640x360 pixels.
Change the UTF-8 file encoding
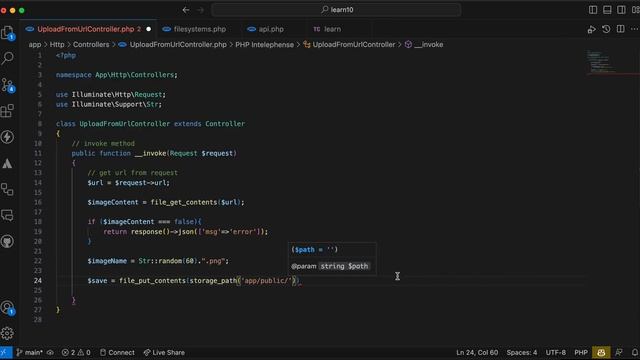556,353
